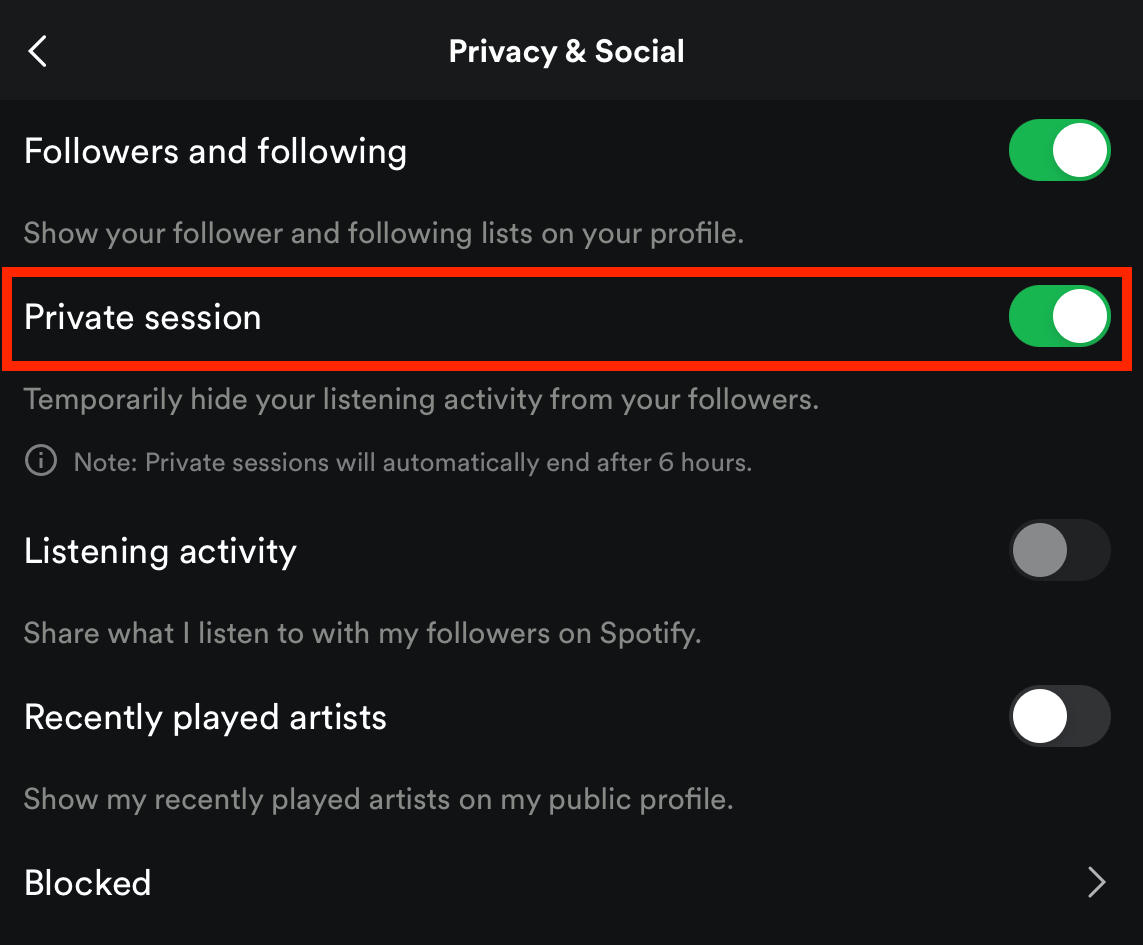Viewport: 1143px width, 945px height.
Task: Click the Privacy & Social title
Action: tap(566, 50)
